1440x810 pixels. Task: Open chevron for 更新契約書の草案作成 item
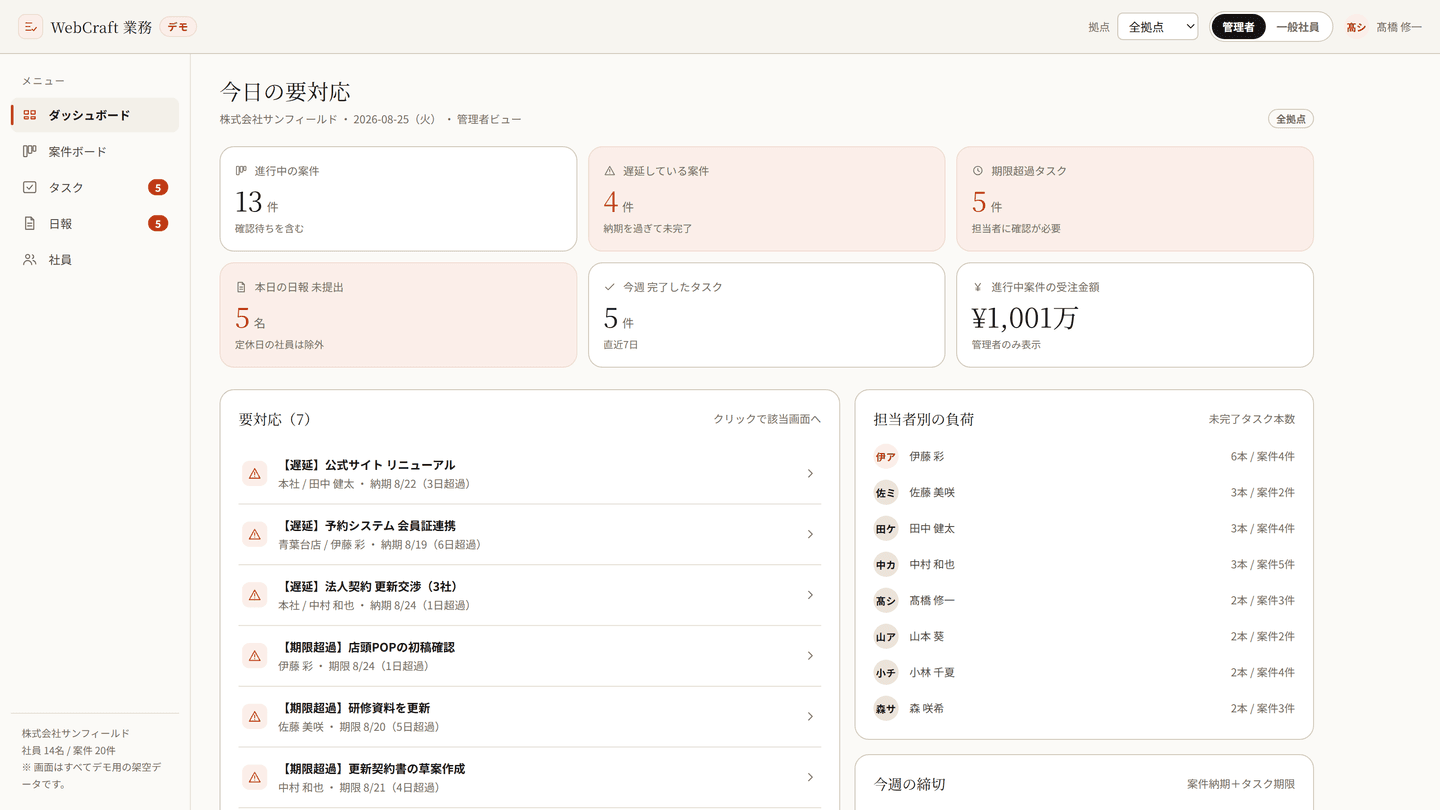click(x=810, y=777)
